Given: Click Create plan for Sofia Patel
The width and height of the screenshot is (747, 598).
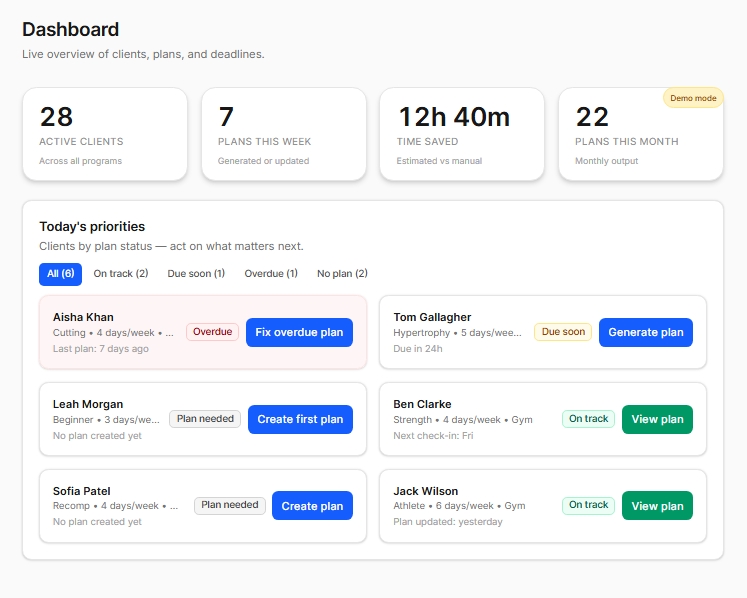Looking at the screenshot, I should 312,506.
